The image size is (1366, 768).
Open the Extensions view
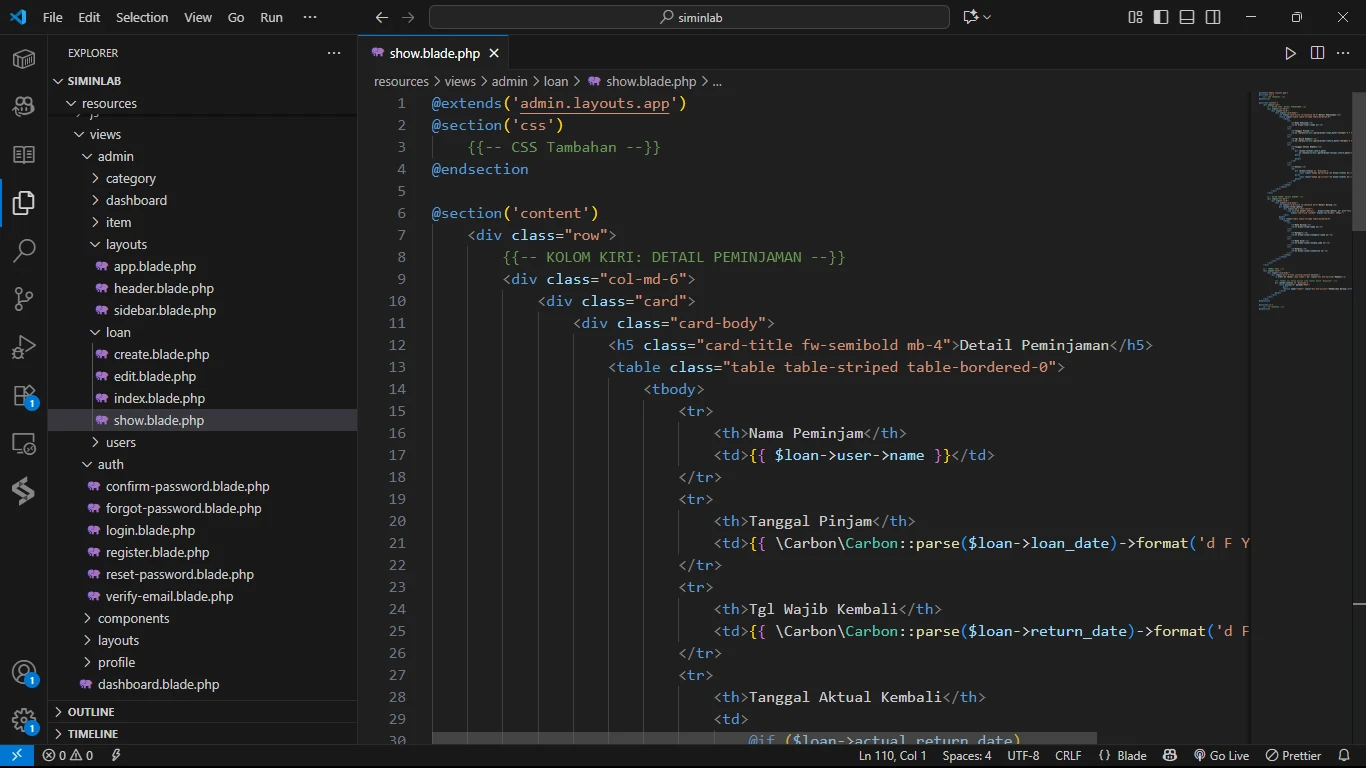pyautogui.click(x=24, y=395)
